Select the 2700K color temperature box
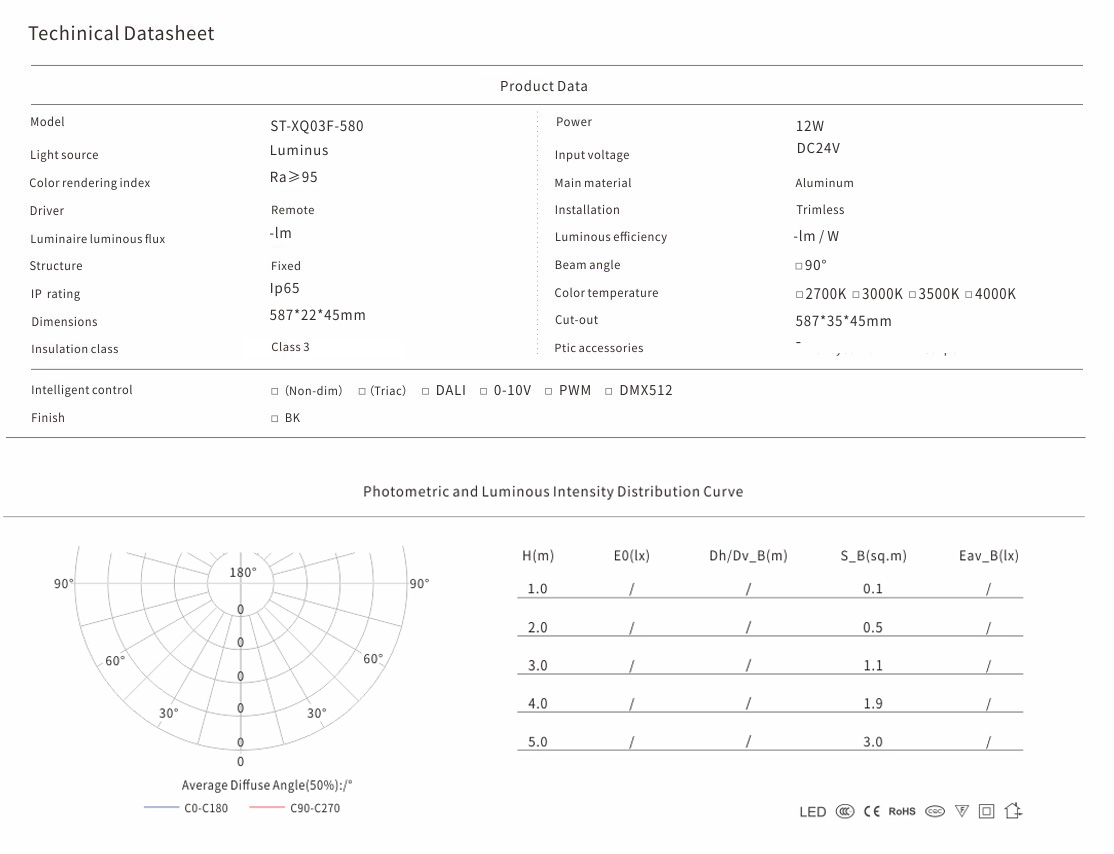 799,295
